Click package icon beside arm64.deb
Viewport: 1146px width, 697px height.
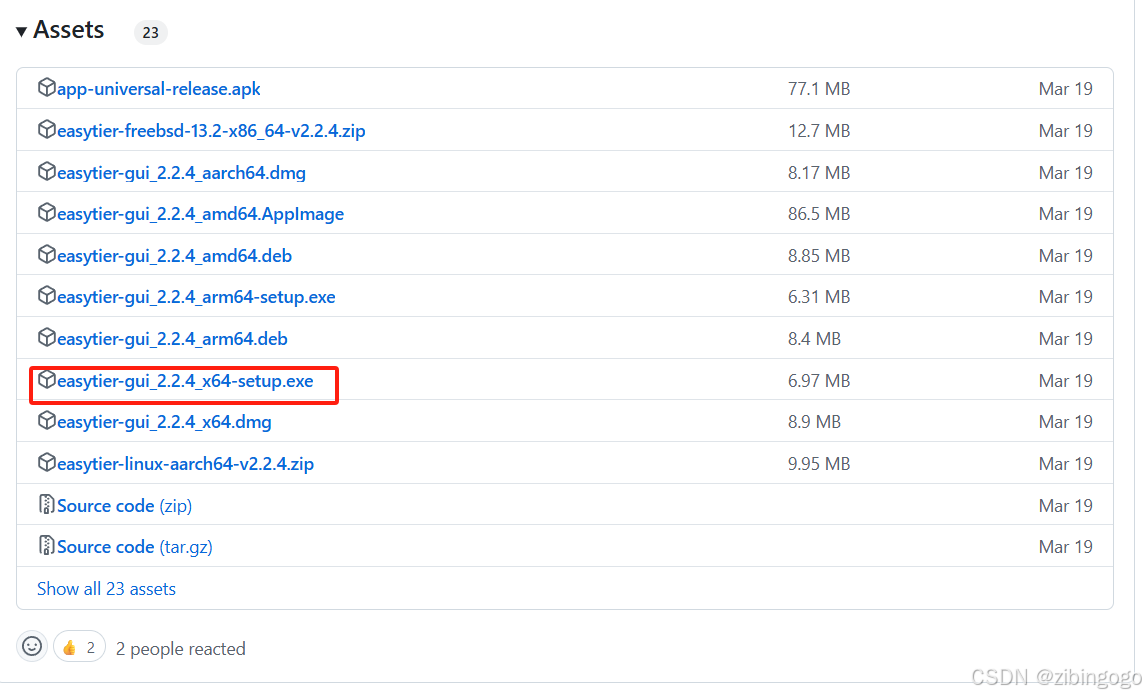(x=46, y=337)
